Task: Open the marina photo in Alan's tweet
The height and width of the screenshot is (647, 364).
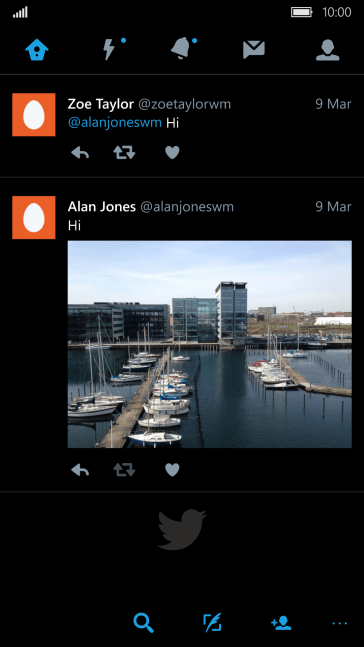Action: click(x=210, y=344)
